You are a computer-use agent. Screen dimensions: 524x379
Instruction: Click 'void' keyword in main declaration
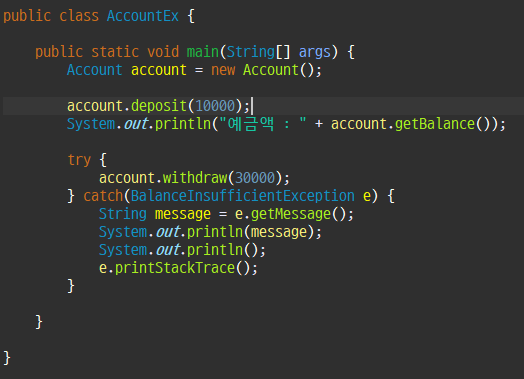pyautogui.click(x=163, y=52)
